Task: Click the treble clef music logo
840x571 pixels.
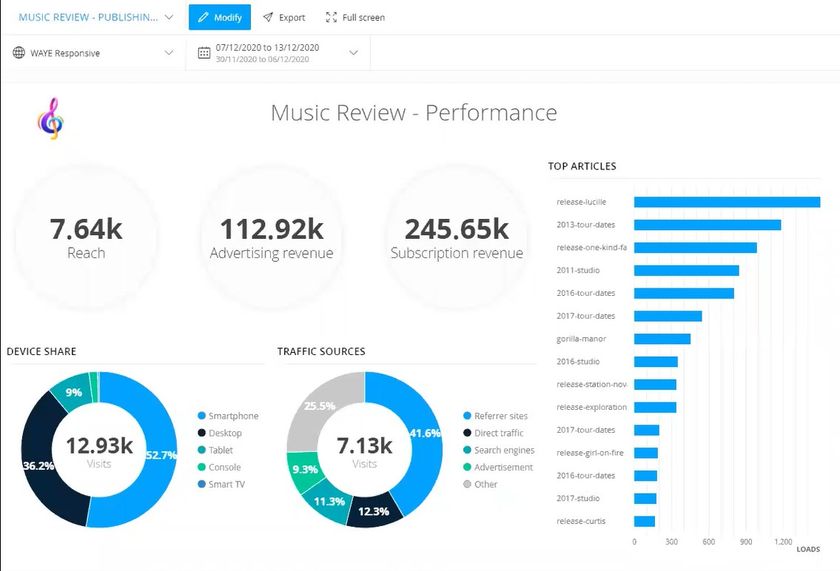Action: [x=51, y=118]
